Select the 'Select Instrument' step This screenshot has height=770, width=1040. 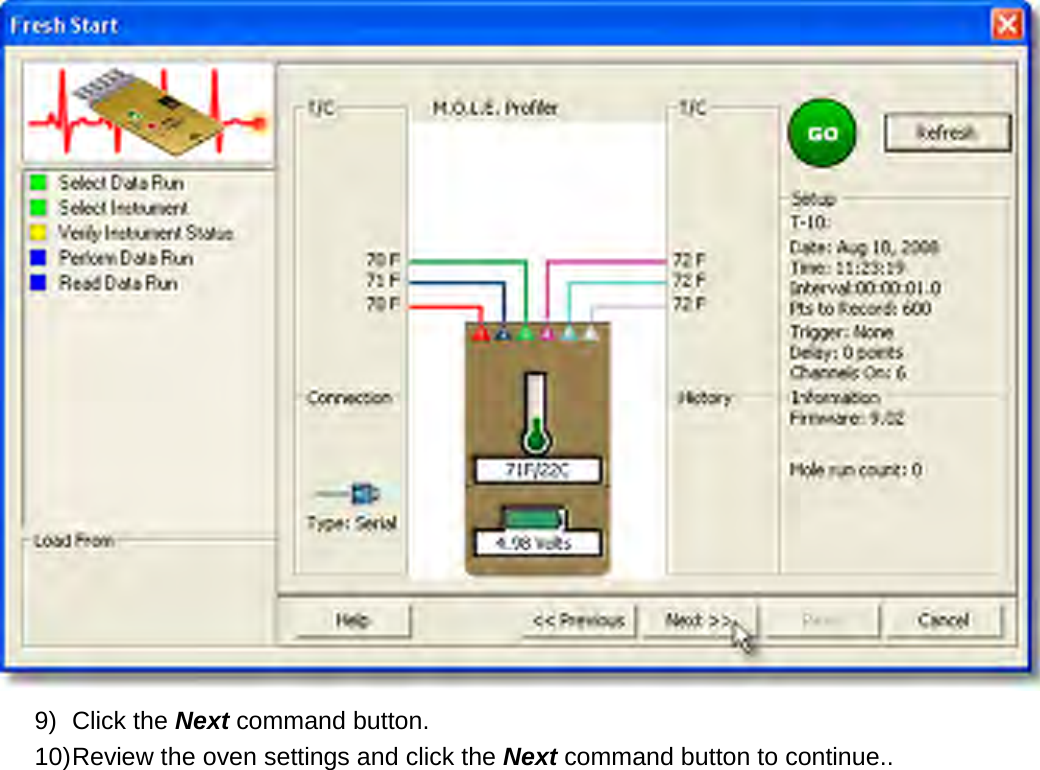(x=123, y=208)
